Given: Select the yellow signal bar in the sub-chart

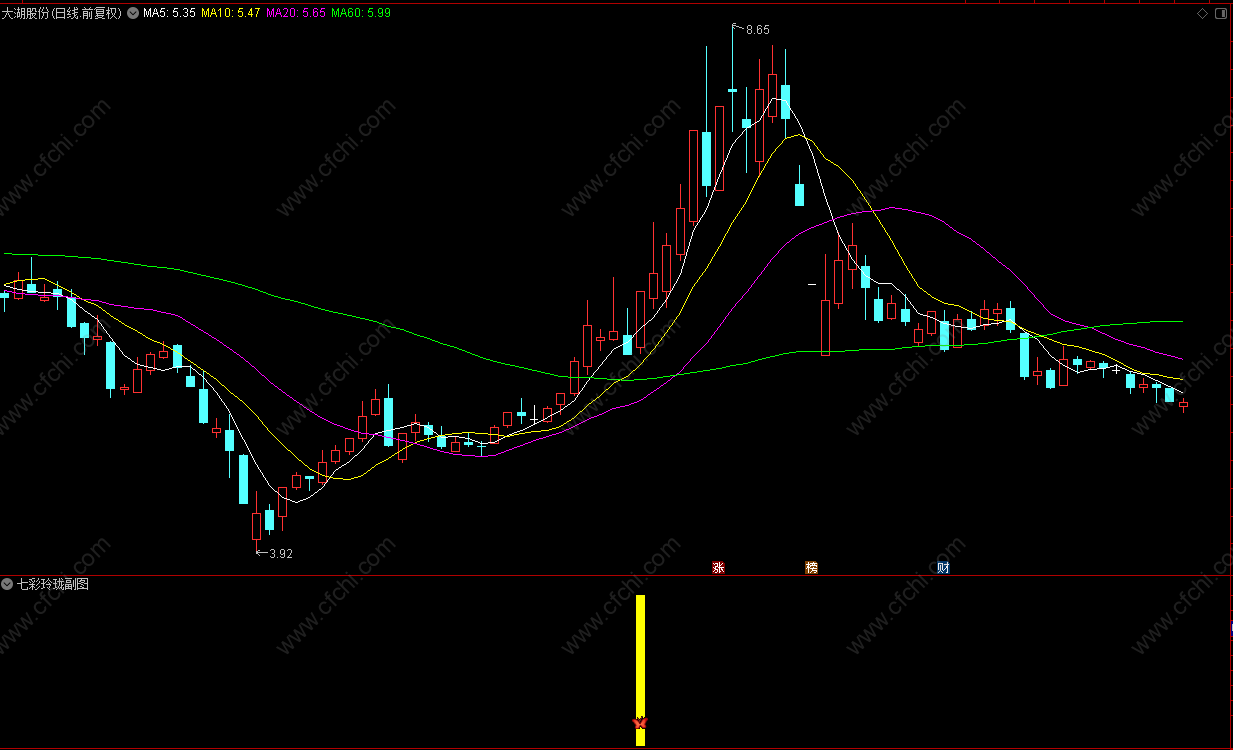Looking at the screenshot, I should pyautogui.click(x=641, y=670).
